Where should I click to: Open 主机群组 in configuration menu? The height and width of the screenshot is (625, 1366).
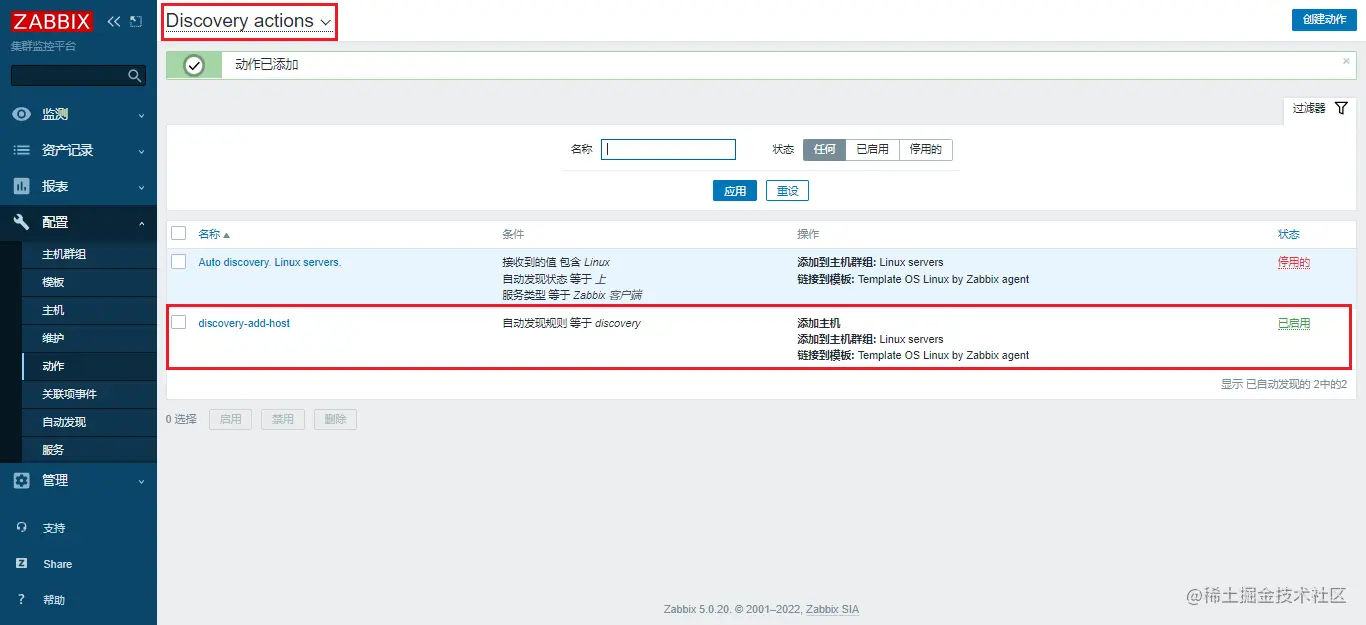coord(64,254)
